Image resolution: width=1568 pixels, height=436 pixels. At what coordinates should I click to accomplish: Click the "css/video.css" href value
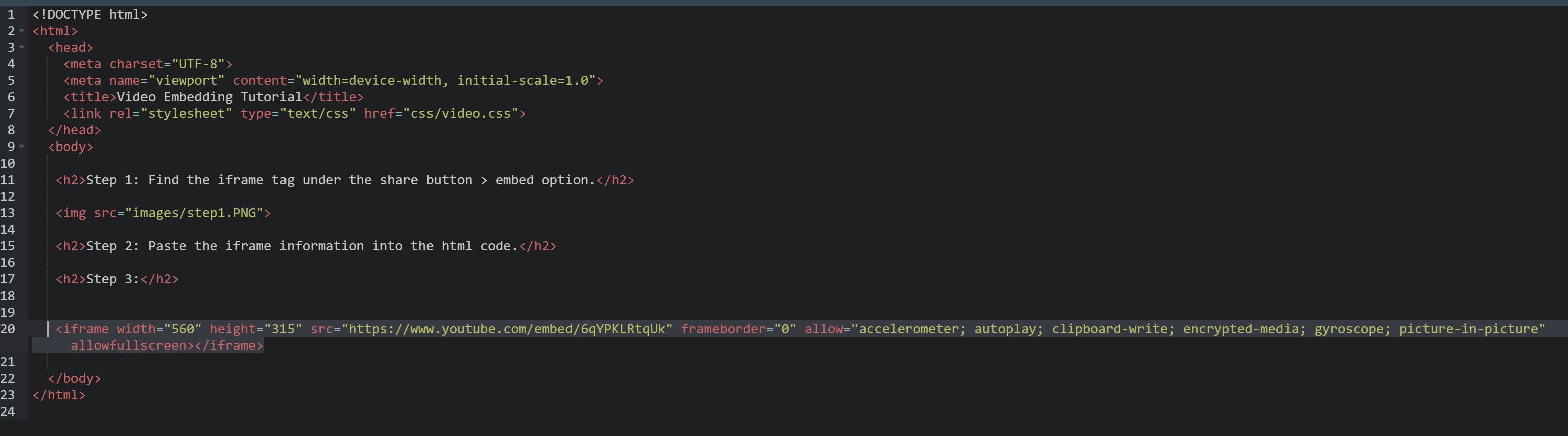point(461,113)
